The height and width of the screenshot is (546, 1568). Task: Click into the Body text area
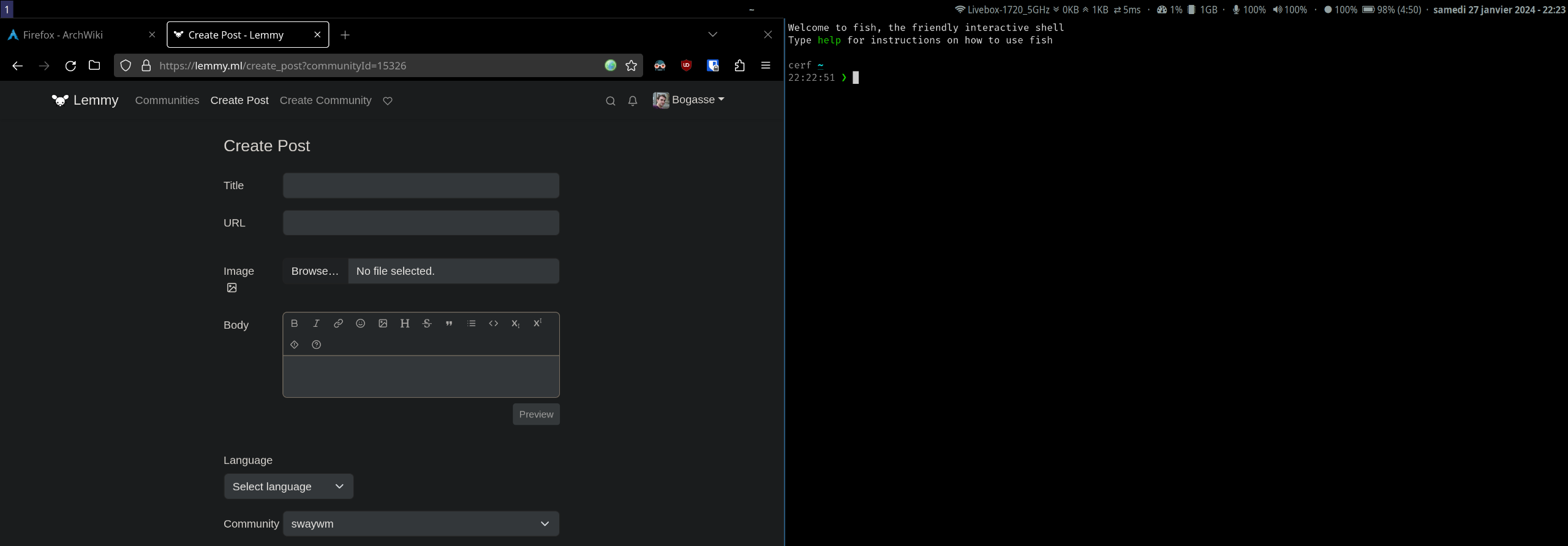point(421,376)
